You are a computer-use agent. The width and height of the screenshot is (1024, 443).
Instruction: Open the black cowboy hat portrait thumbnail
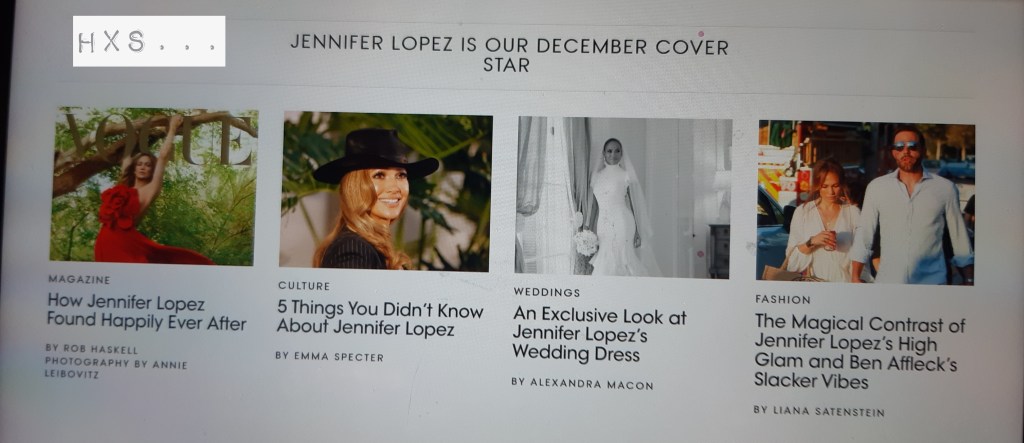click(386, 191)
